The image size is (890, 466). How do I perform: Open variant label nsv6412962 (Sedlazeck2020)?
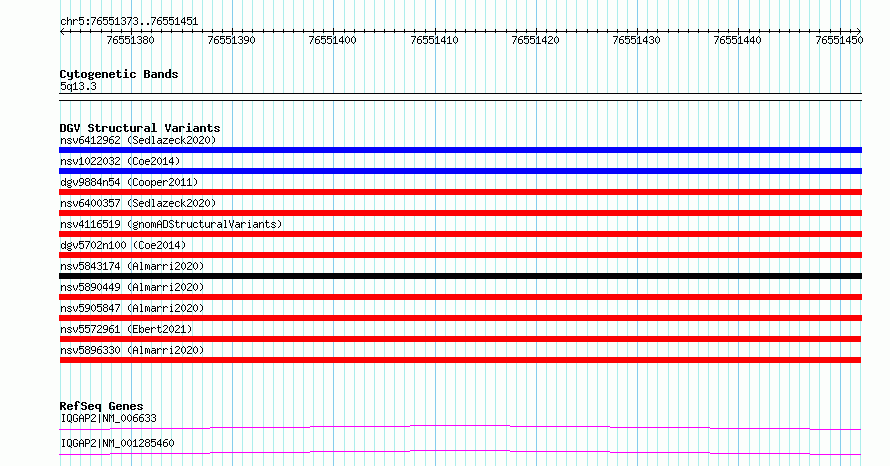click(x=138, y=140)
